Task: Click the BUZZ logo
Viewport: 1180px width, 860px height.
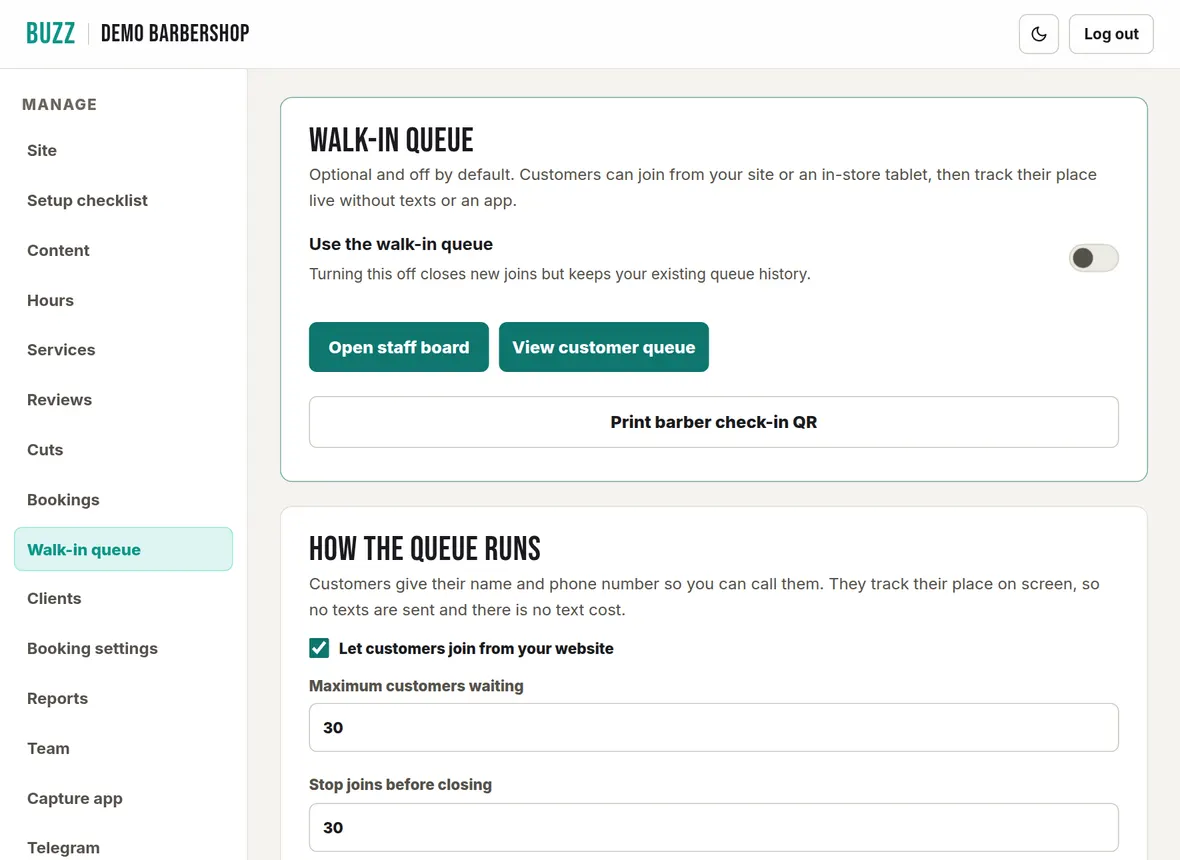Action: click(50, 33)
